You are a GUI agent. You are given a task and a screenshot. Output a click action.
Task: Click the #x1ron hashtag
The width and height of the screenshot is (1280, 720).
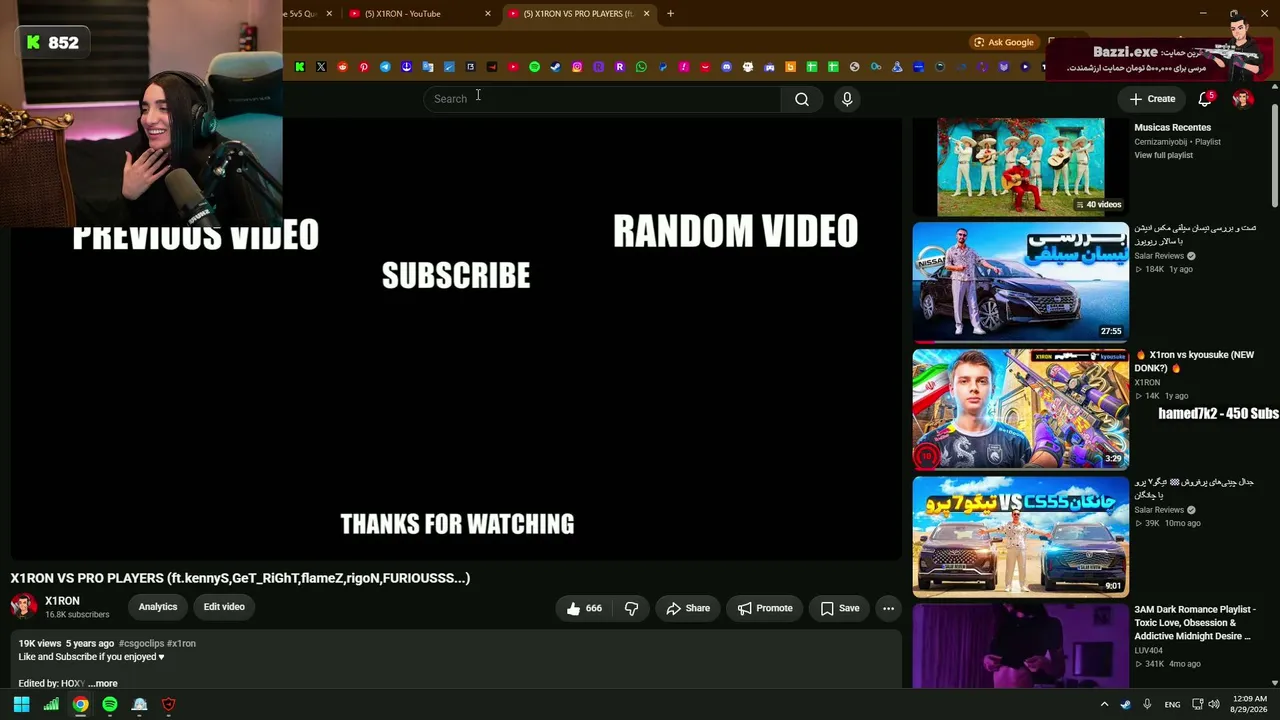point(181,644)
